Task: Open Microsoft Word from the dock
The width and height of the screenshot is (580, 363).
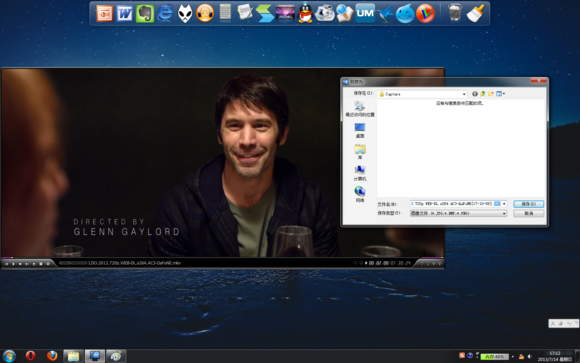Action: [125, 14]
